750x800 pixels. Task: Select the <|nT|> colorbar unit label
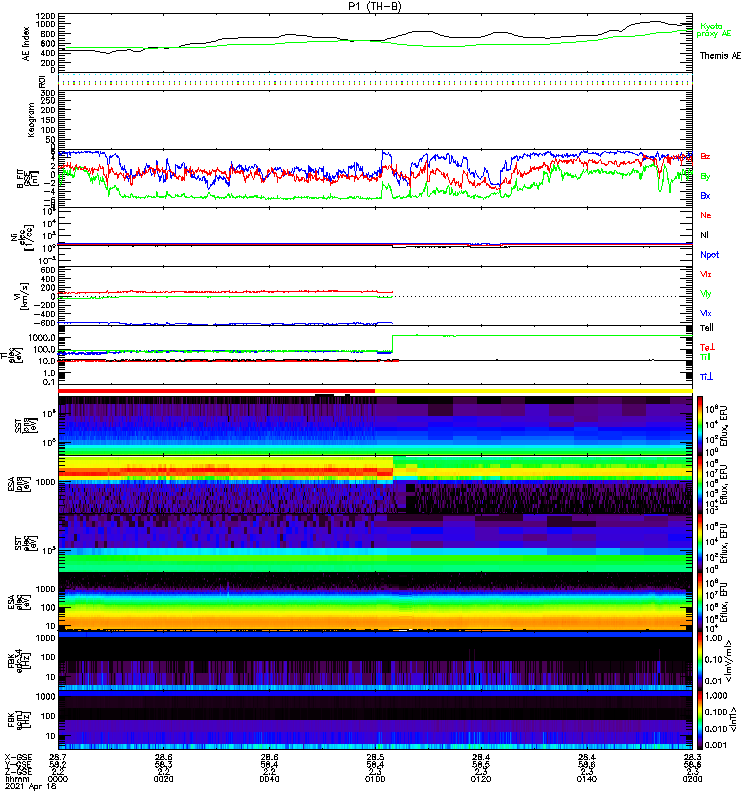pyautogui.click(x=732, y=719)
